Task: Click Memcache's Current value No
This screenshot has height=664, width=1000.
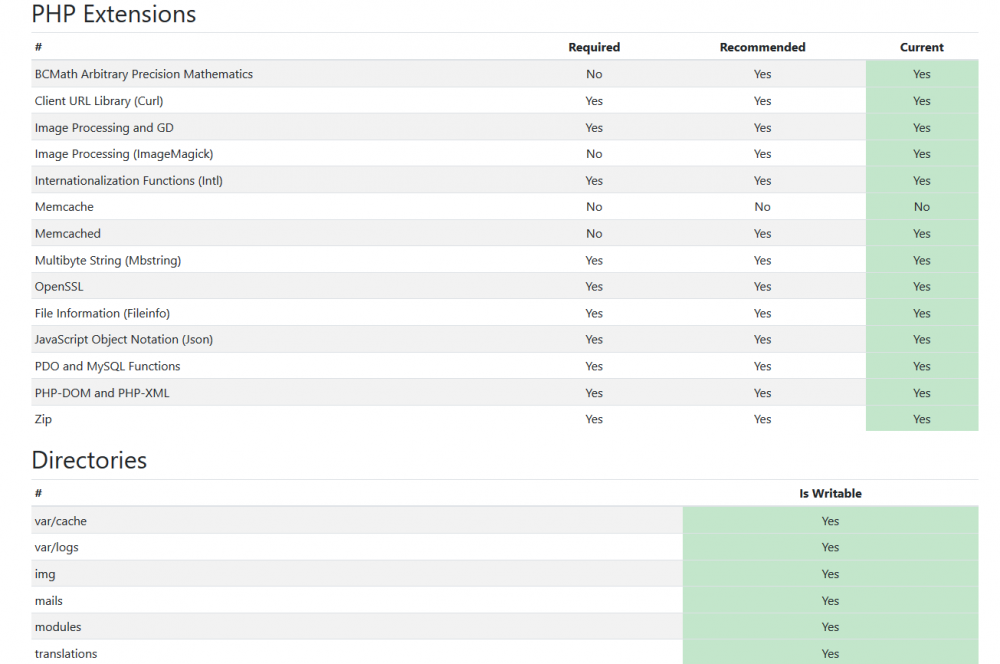Action: coord(922,207)
